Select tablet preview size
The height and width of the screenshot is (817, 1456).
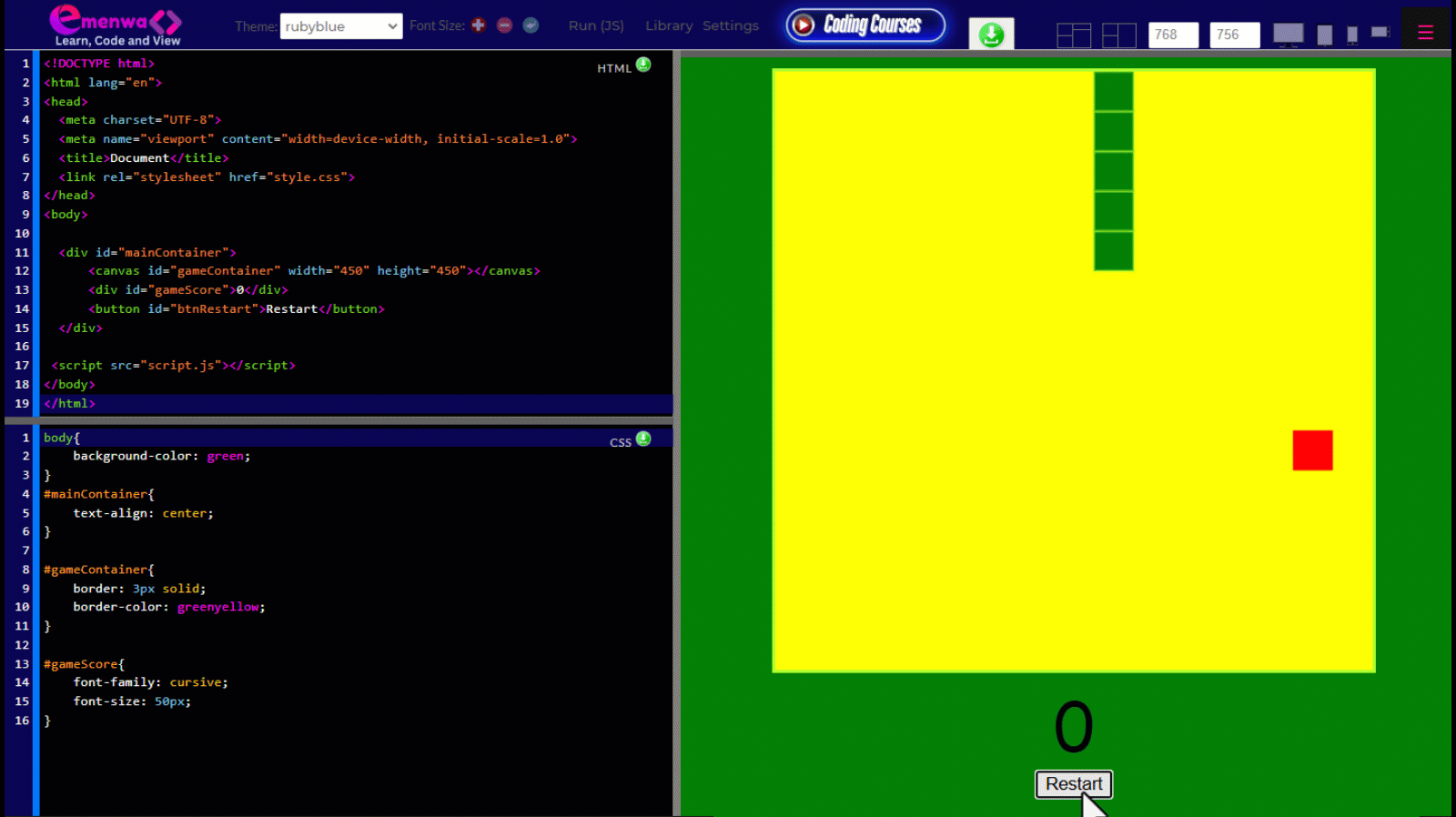click(x=1325, y=35)
